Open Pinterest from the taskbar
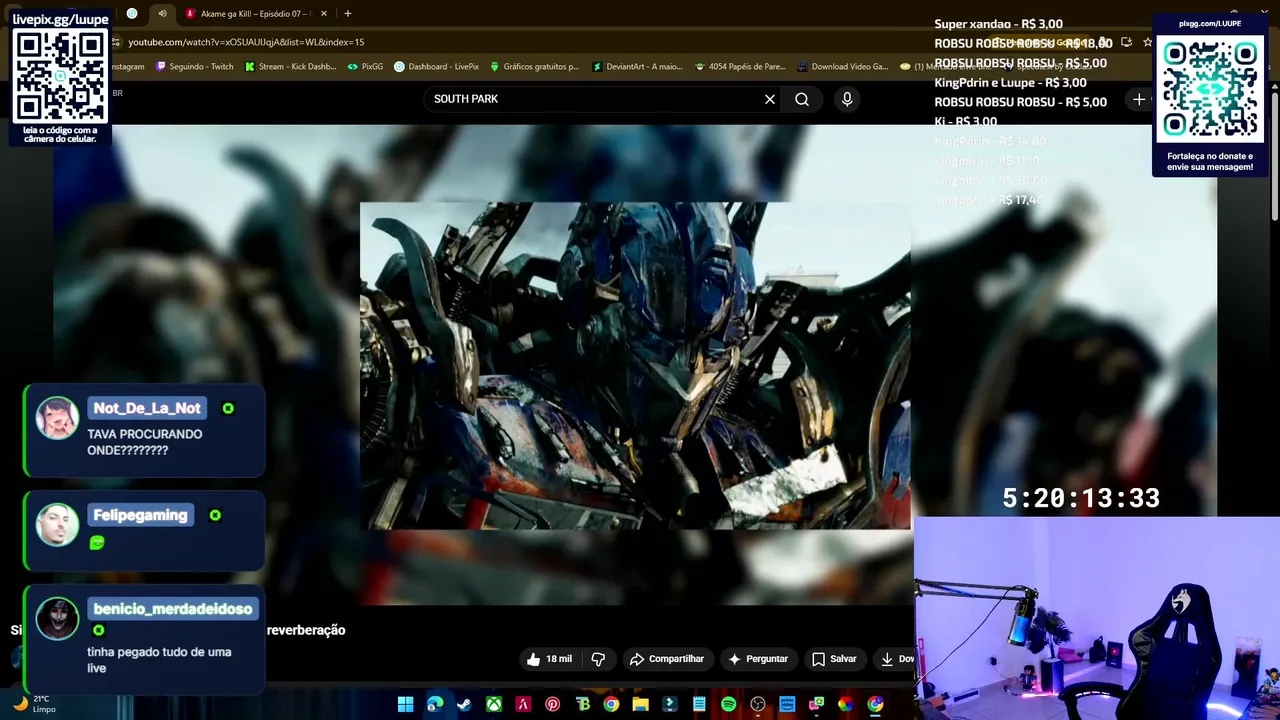1280x720 pixels. pos(552,704)
